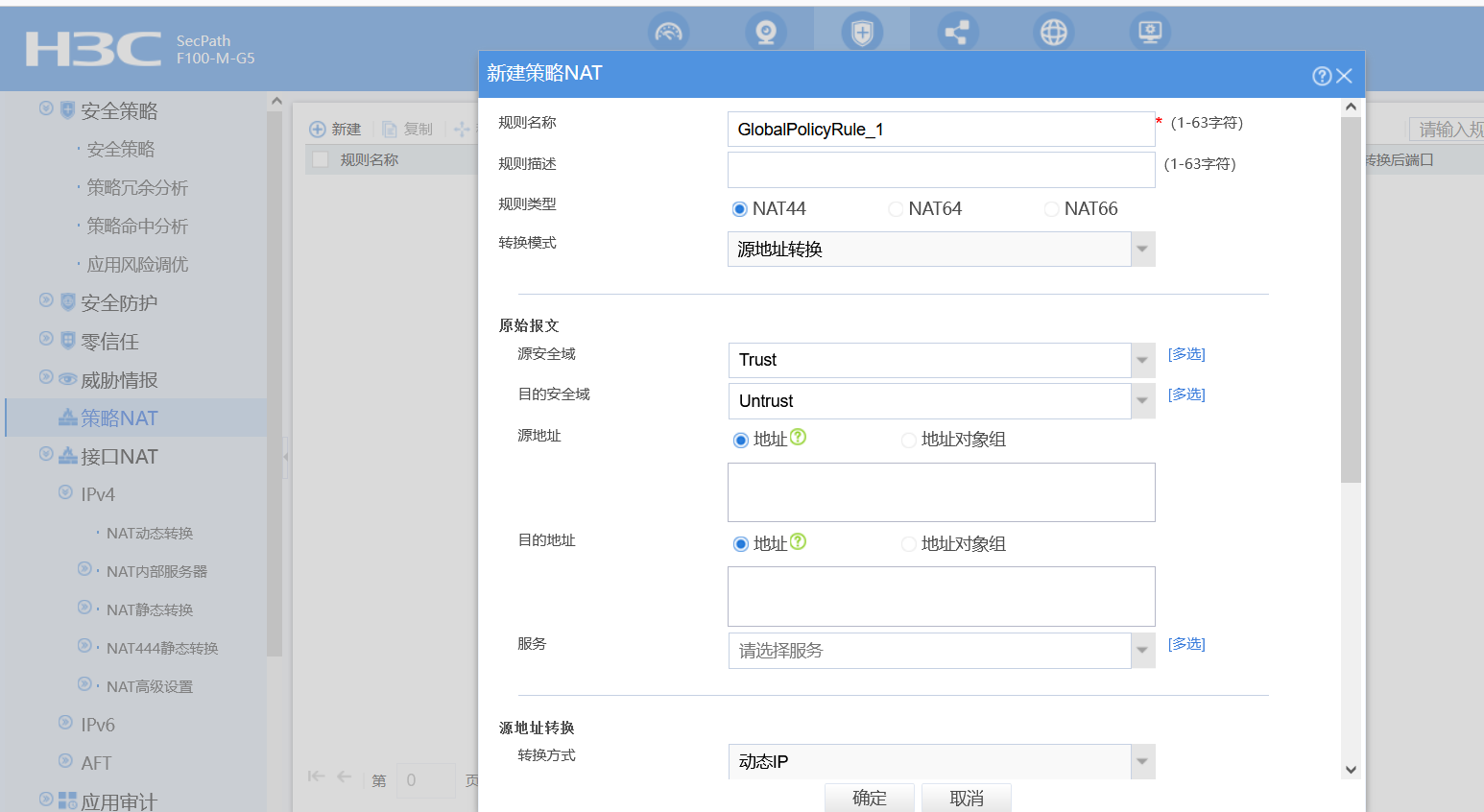Click 多选 link next to 目的安全域
Viewport: 1484px width, 812px height.
point(1186,394)
